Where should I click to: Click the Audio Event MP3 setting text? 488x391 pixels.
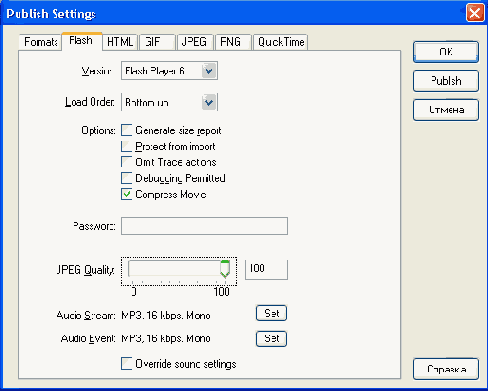[x=166, y=339]
